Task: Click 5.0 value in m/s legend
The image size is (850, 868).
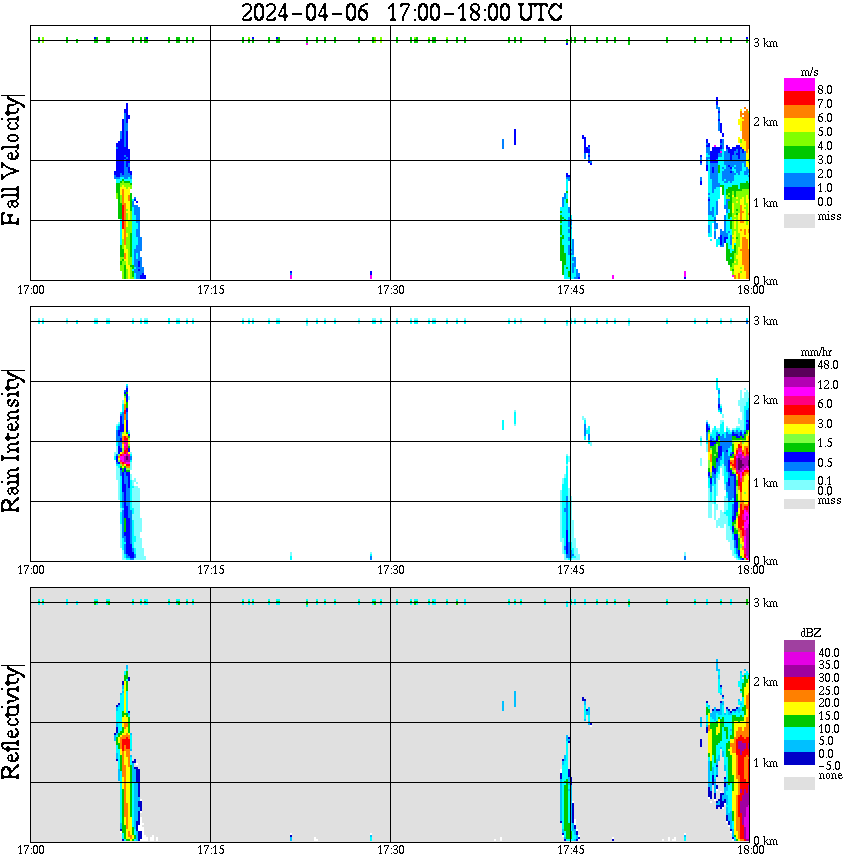Action: coord(825,132)
